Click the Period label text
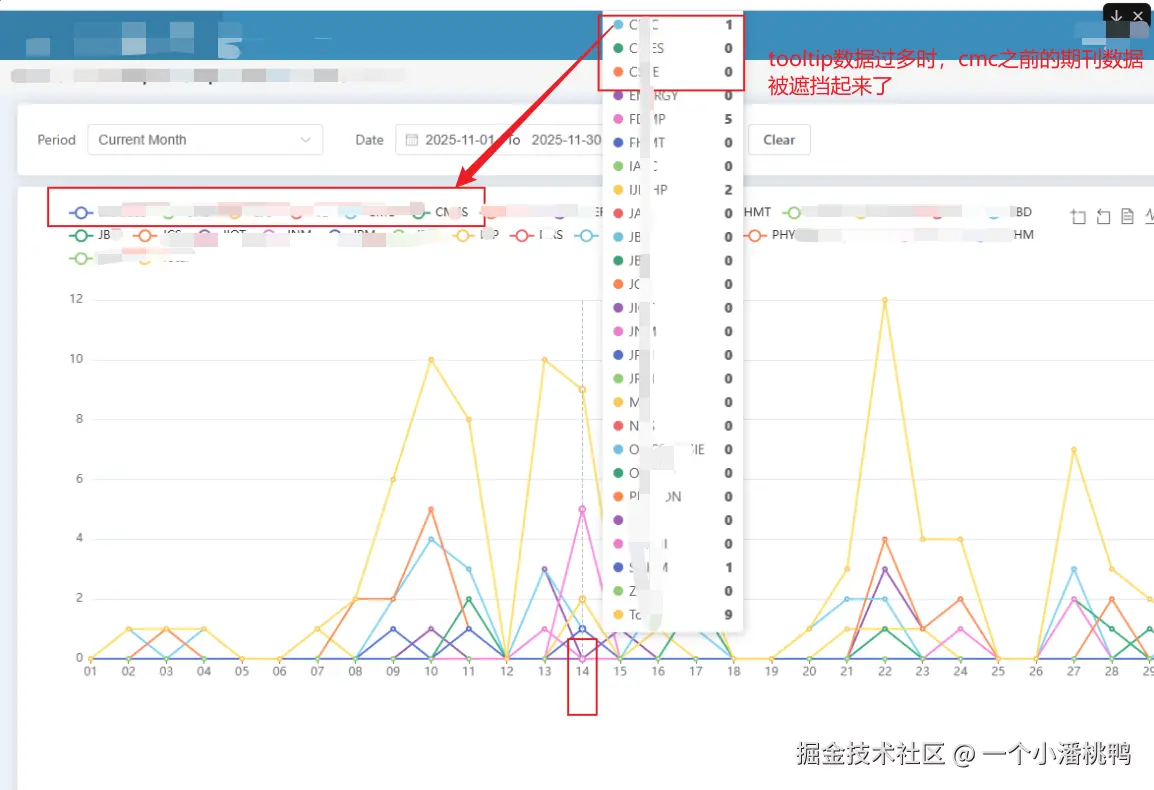 coord(57,140)
